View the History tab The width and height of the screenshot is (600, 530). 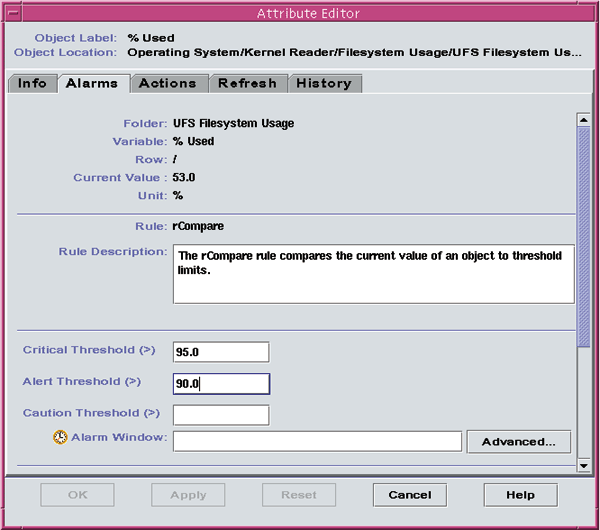(324, 83)
